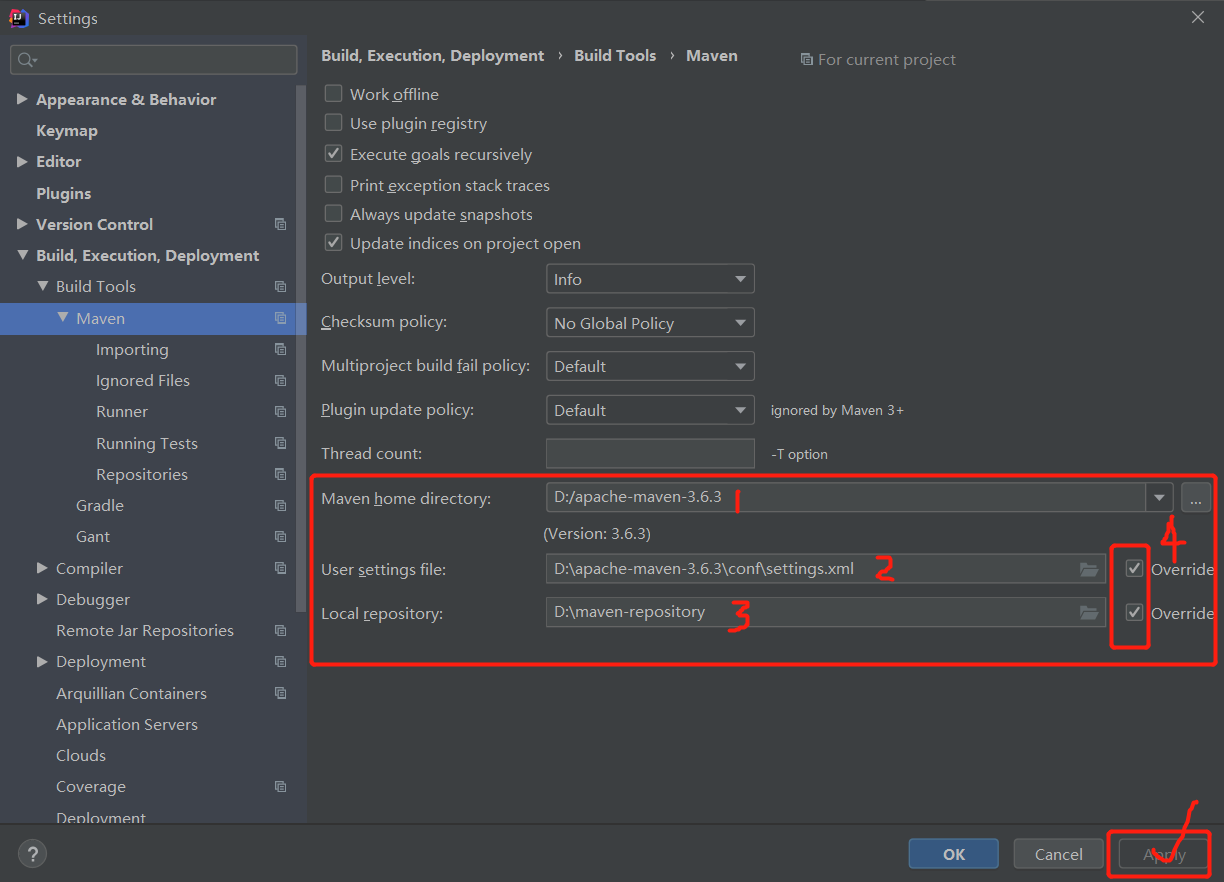Uncheck 'Execute goals recursively'
This screenshot has height=882, width=1224.
pos(333,153)
